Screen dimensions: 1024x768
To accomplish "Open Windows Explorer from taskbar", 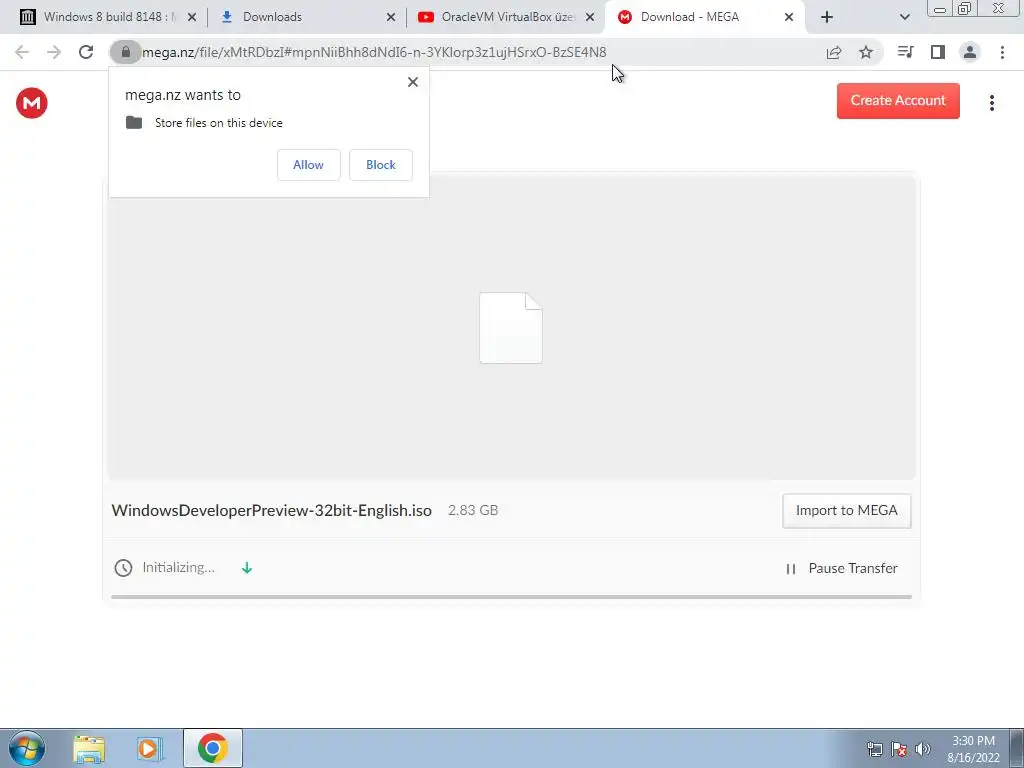I will point(89,749).
